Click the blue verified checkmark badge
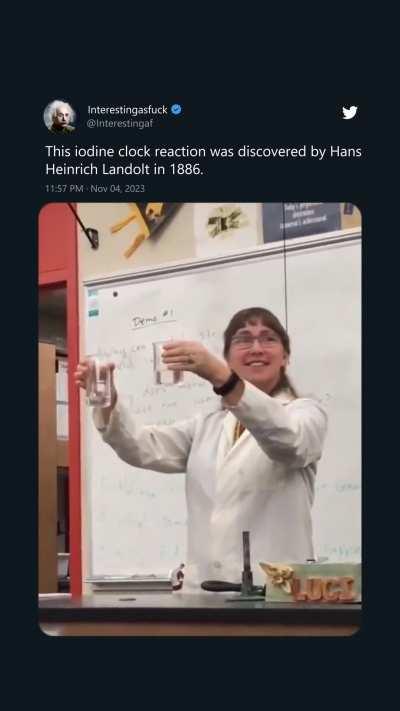This screenshot has width=400, height=711. [176, 109]
